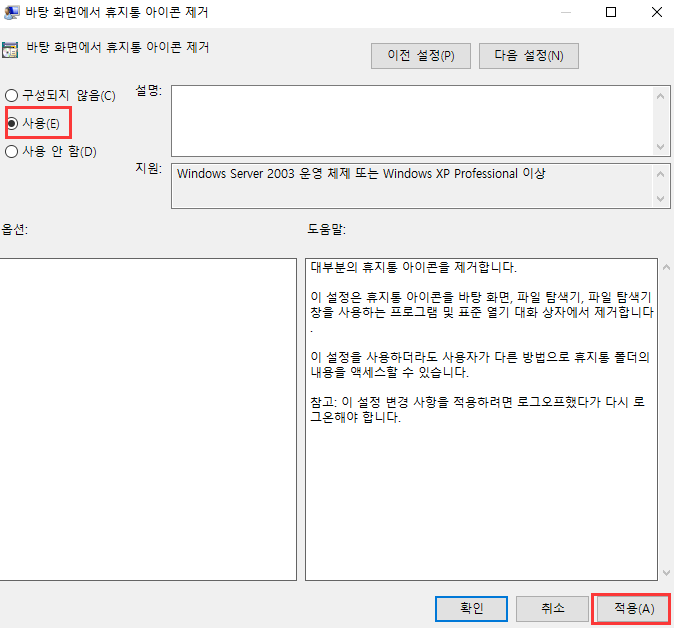This screenshot has width=674, height=628.
Task: Click the 도움말 pane scroll up arrow
Action: pos(666,267)
